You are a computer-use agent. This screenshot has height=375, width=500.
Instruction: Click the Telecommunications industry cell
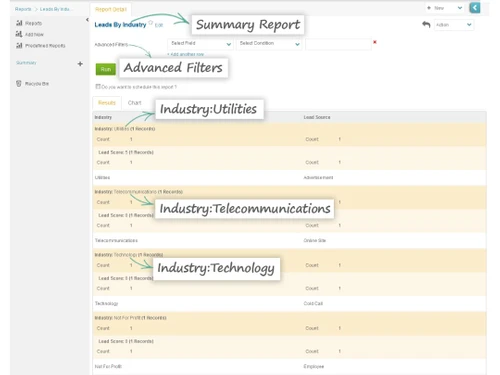[x=116, y=240]
